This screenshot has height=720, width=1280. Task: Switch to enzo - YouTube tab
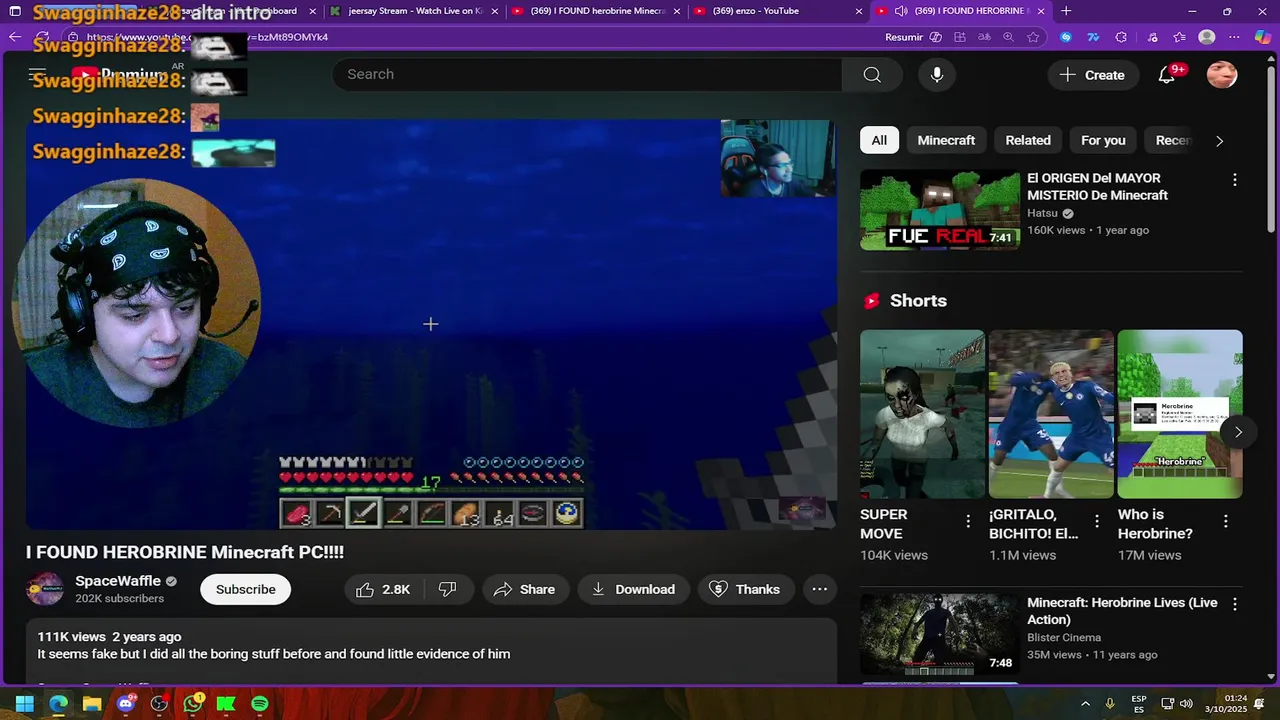[777, 11]
